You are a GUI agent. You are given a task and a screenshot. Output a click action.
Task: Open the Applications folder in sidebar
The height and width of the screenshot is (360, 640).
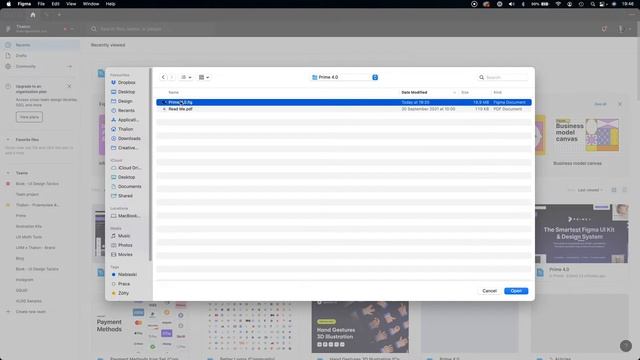[125, 120]
